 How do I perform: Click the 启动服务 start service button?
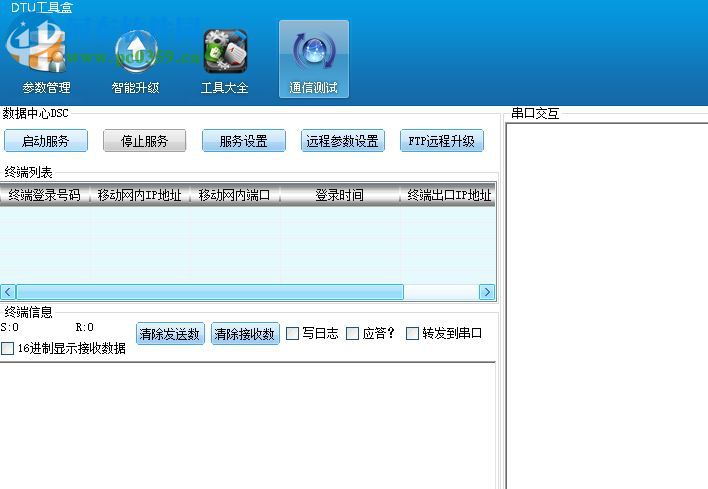coord(46,141)
